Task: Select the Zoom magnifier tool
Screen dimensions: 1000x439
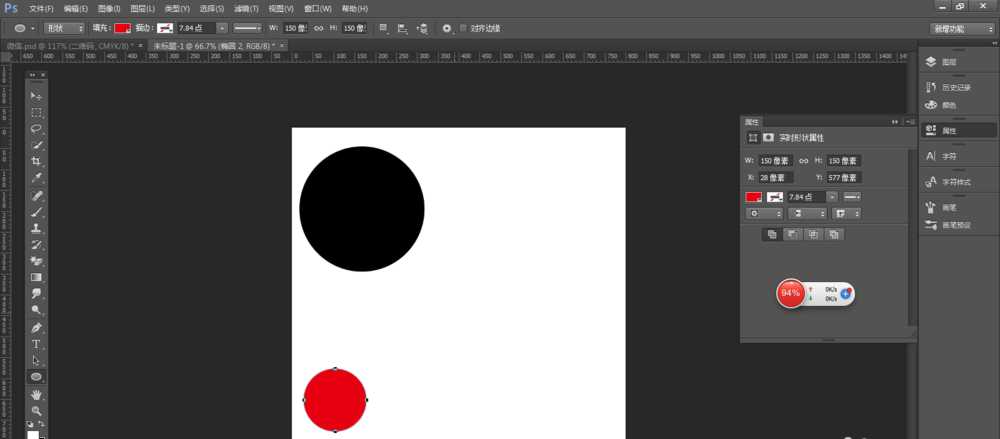Action: coord(36,410)
